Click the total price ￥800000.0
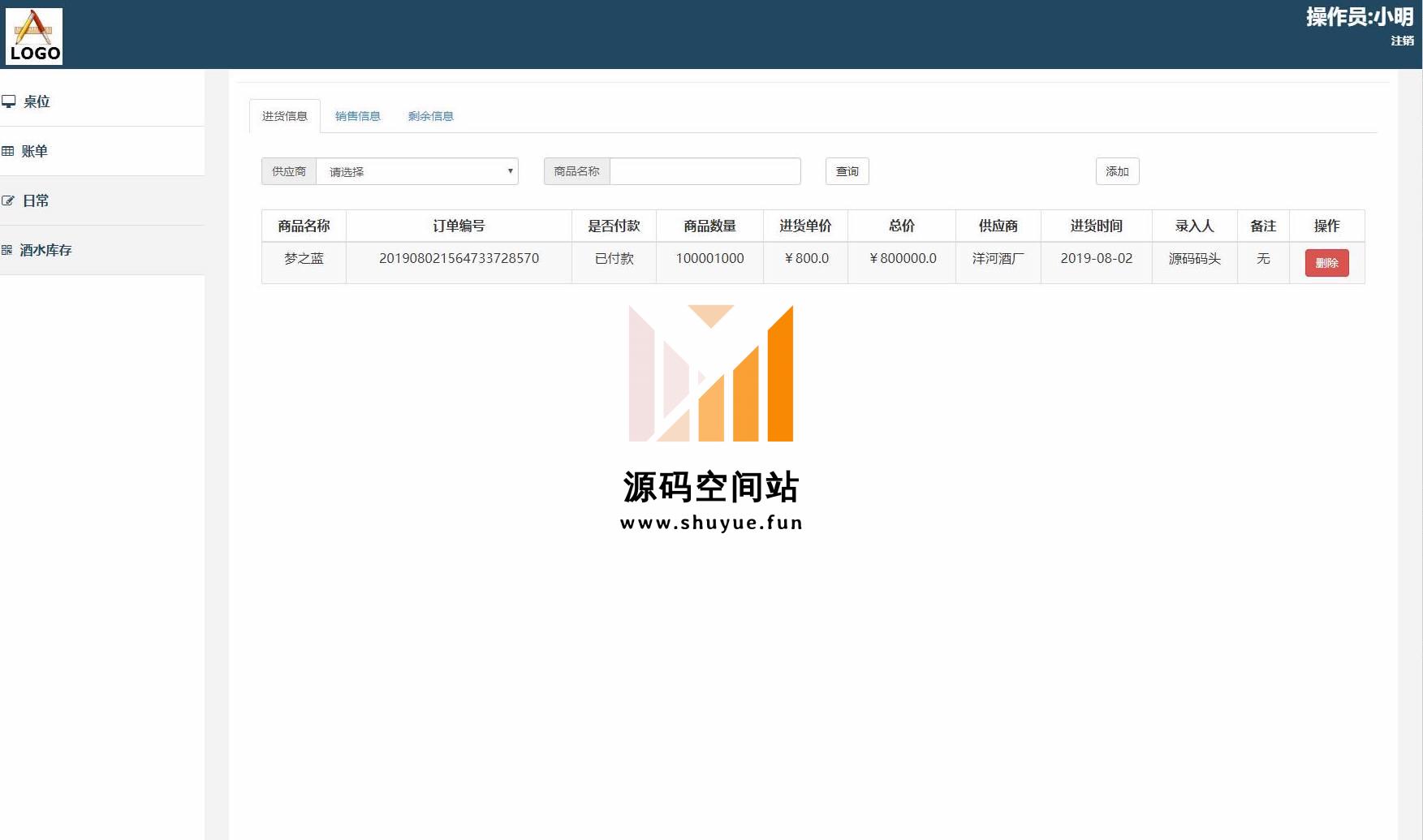 [902, 263]
